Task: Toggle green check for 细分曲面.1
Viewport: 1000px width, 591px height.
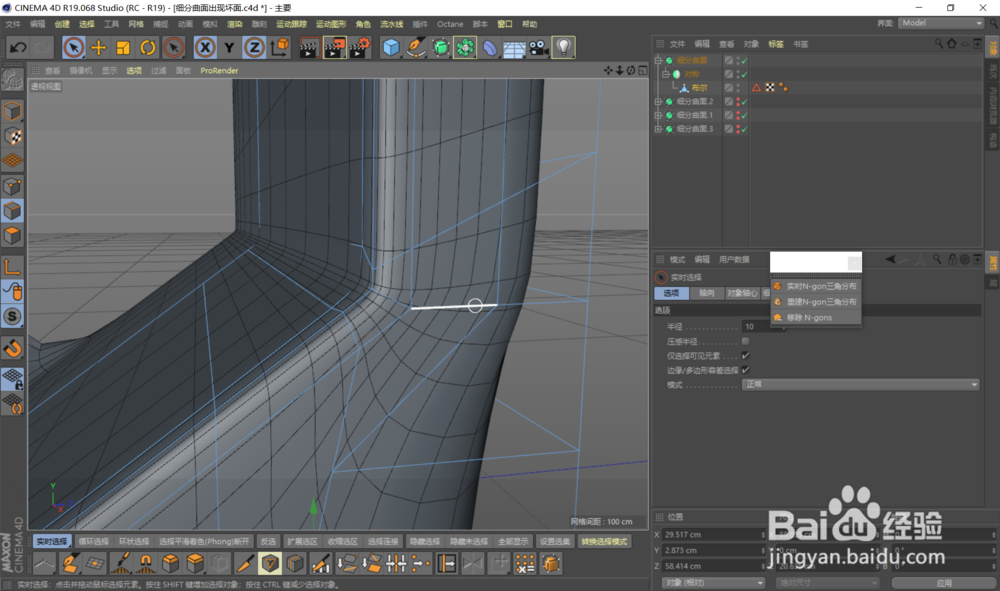Action: point(744,115)
